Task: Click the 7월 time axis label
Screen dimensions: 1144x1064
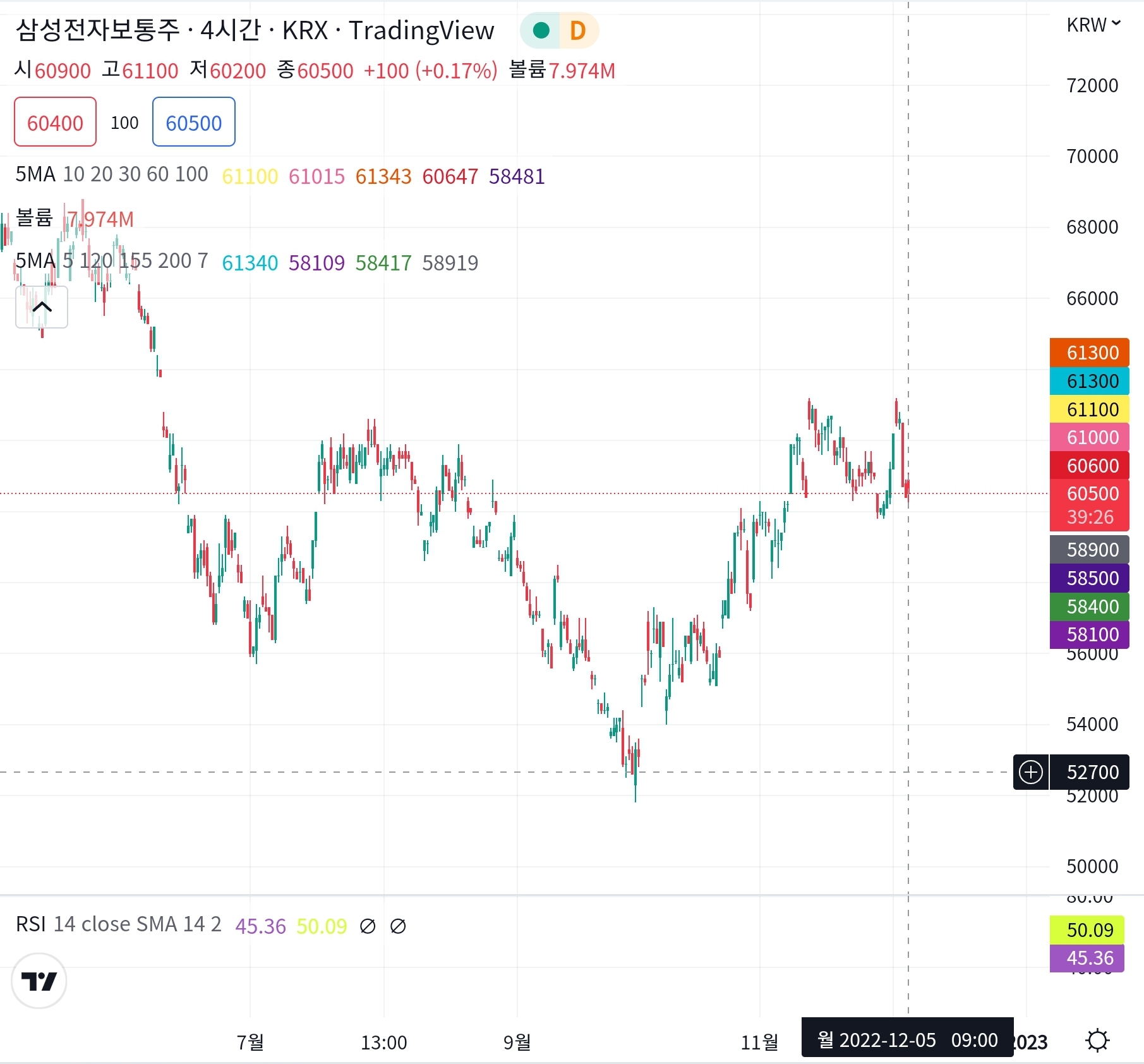Action: tap(250, 1042)
